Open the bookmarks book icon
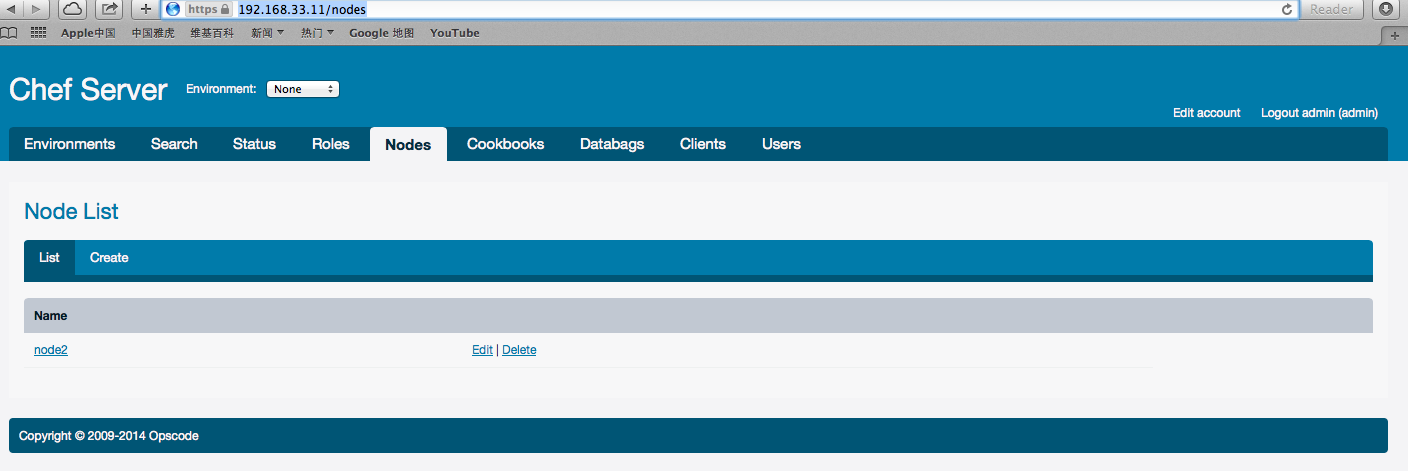Image resolution: width=1408 pixels, height=471 pixels. point(10,33)
